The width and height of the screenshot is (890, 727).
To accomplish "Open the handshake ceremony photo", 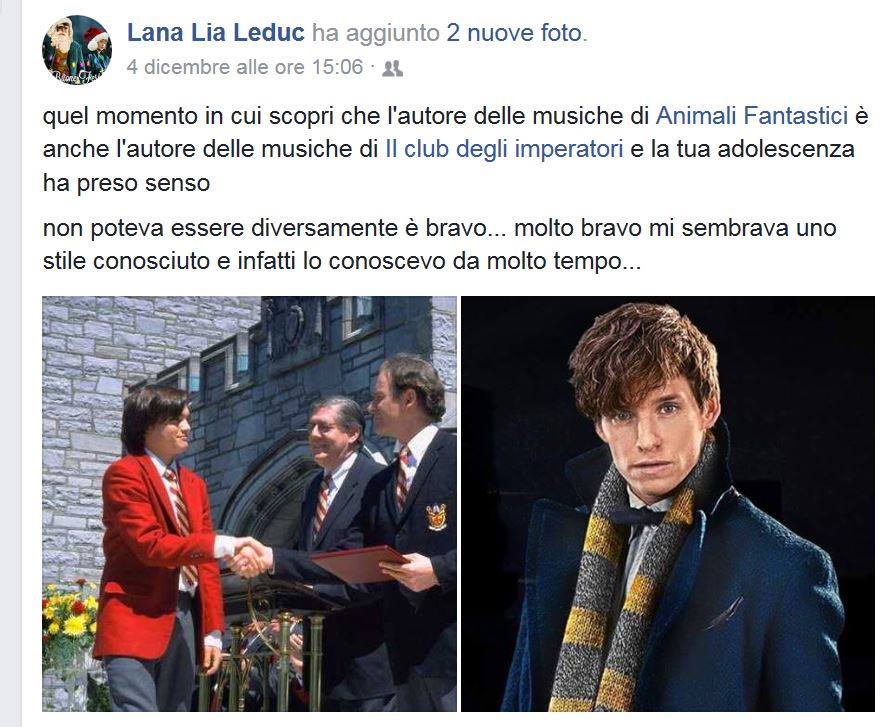I will click(249, 503).
